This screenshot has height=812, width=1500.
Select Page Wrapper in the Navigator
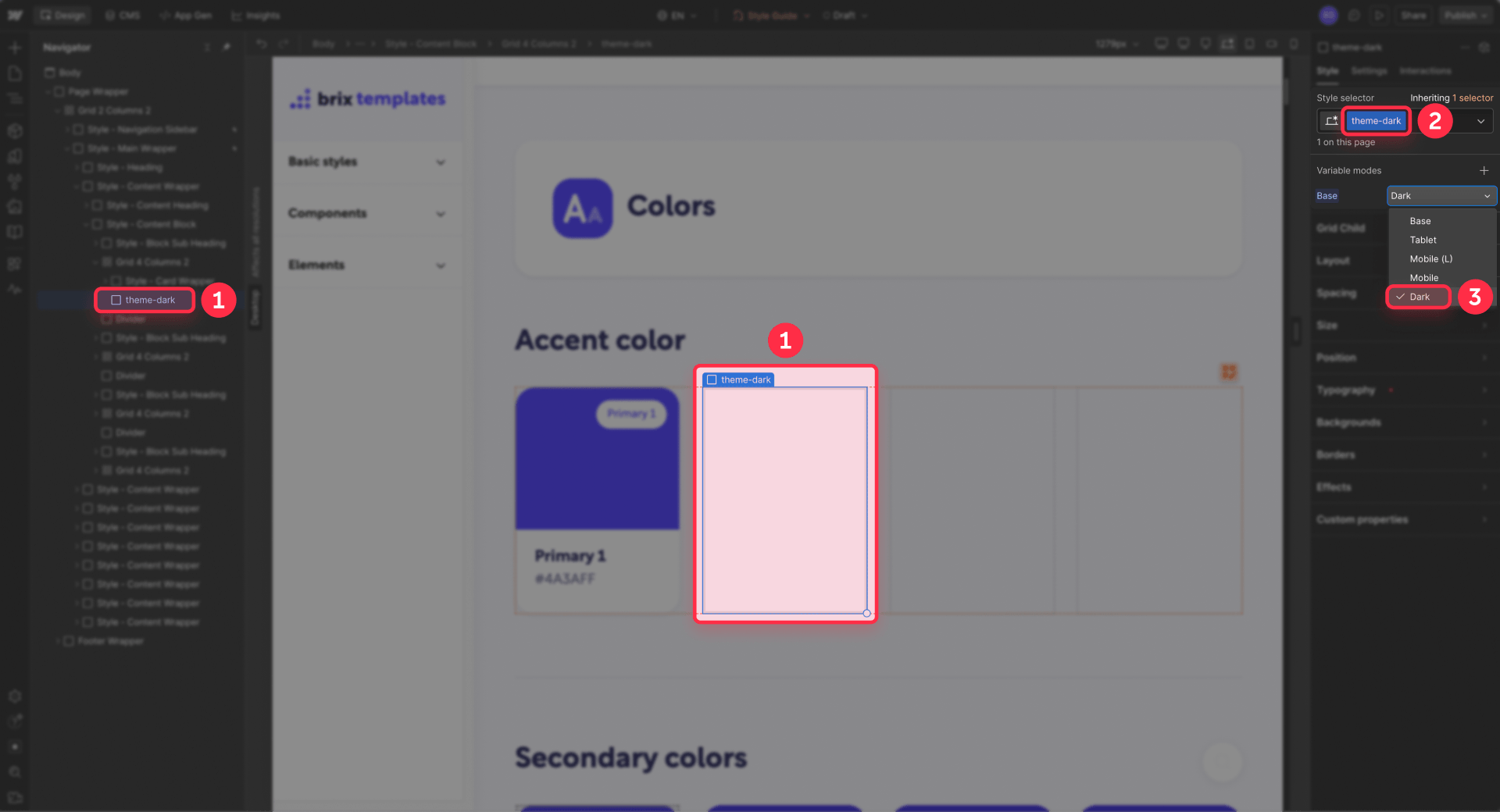click(98, 91)
